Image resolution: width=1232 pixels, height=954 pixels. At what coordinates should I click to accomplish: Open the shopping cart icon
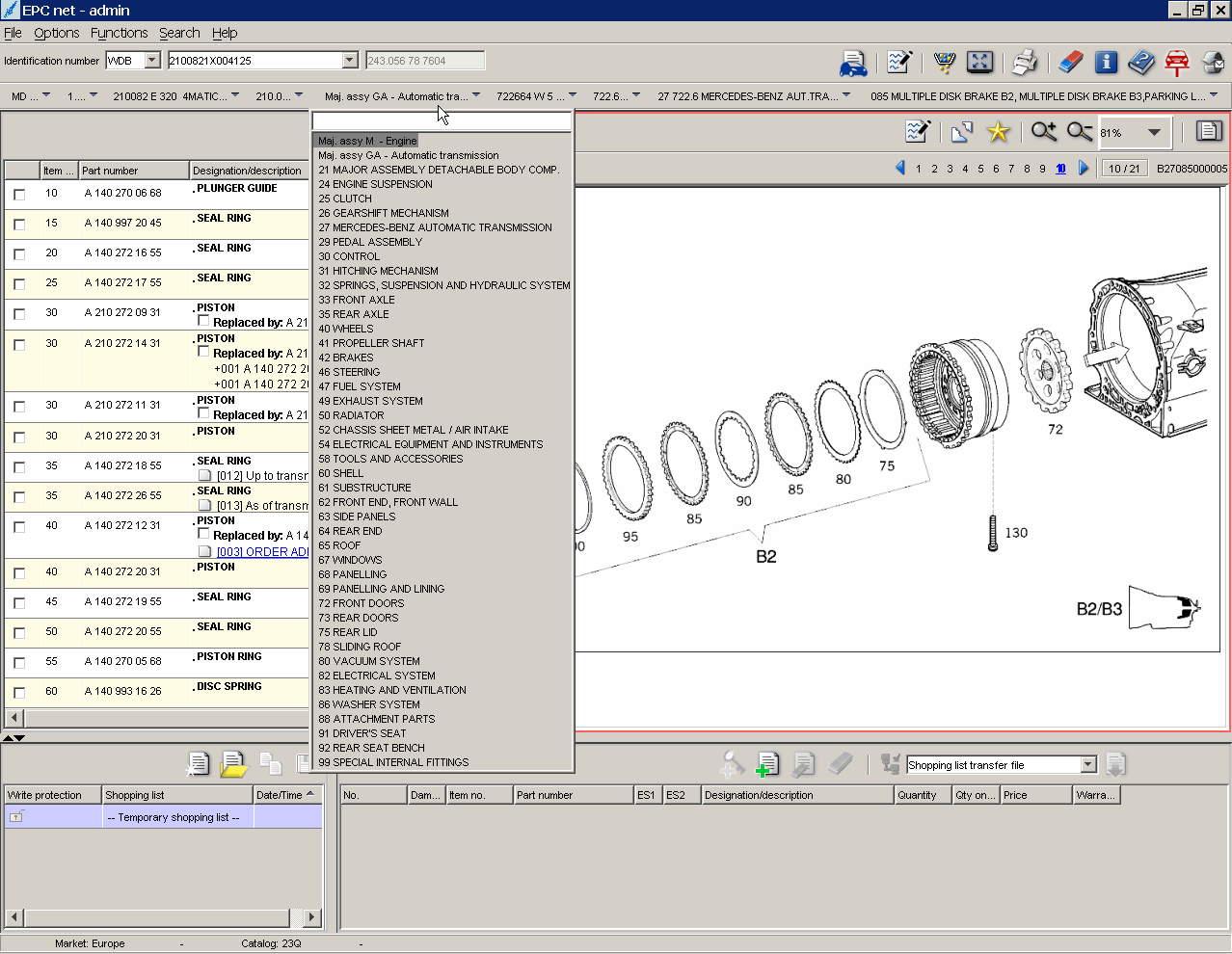coord(944,62)
